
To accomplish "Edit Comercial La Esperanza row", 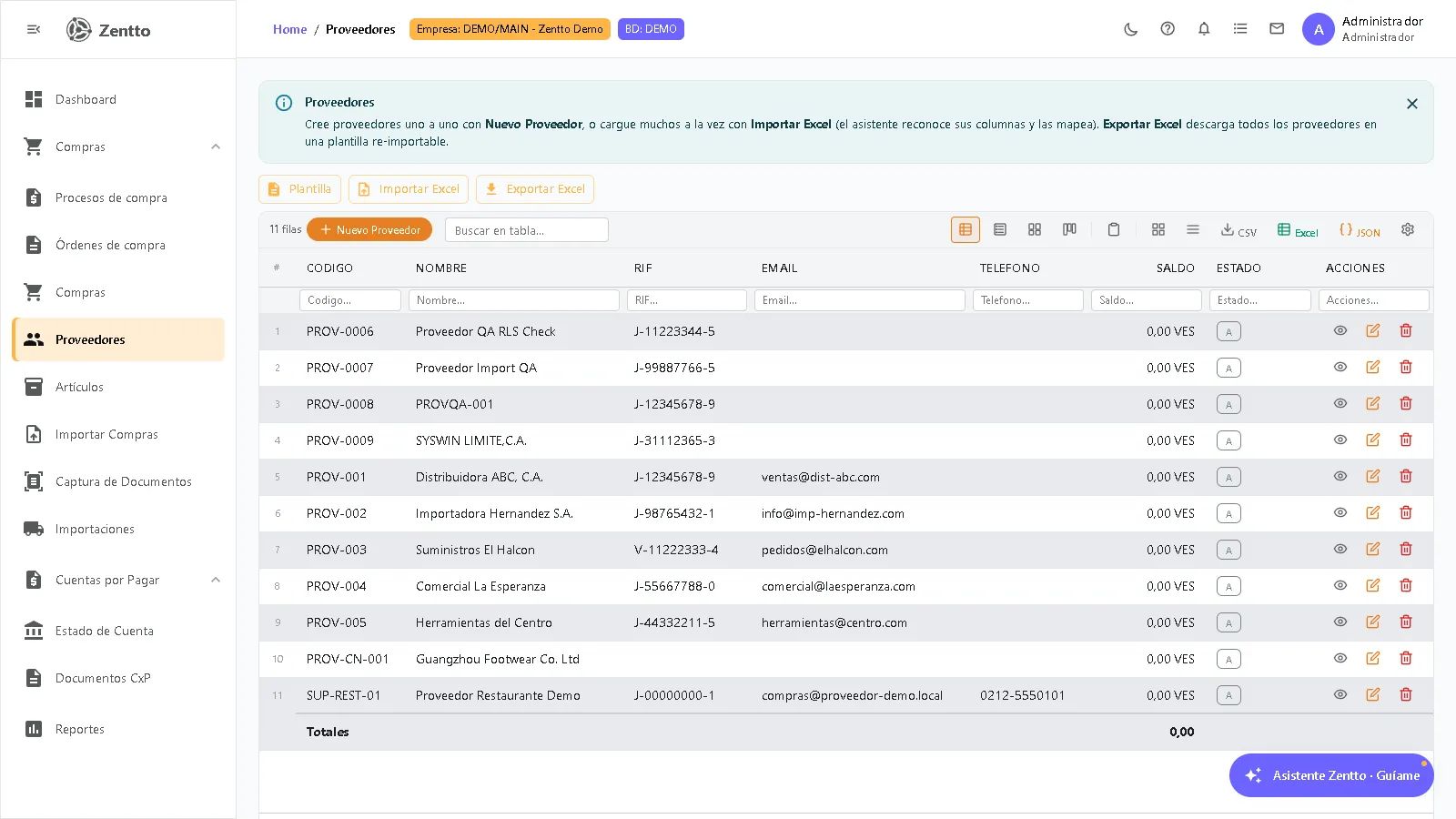I will [1373, 586].
